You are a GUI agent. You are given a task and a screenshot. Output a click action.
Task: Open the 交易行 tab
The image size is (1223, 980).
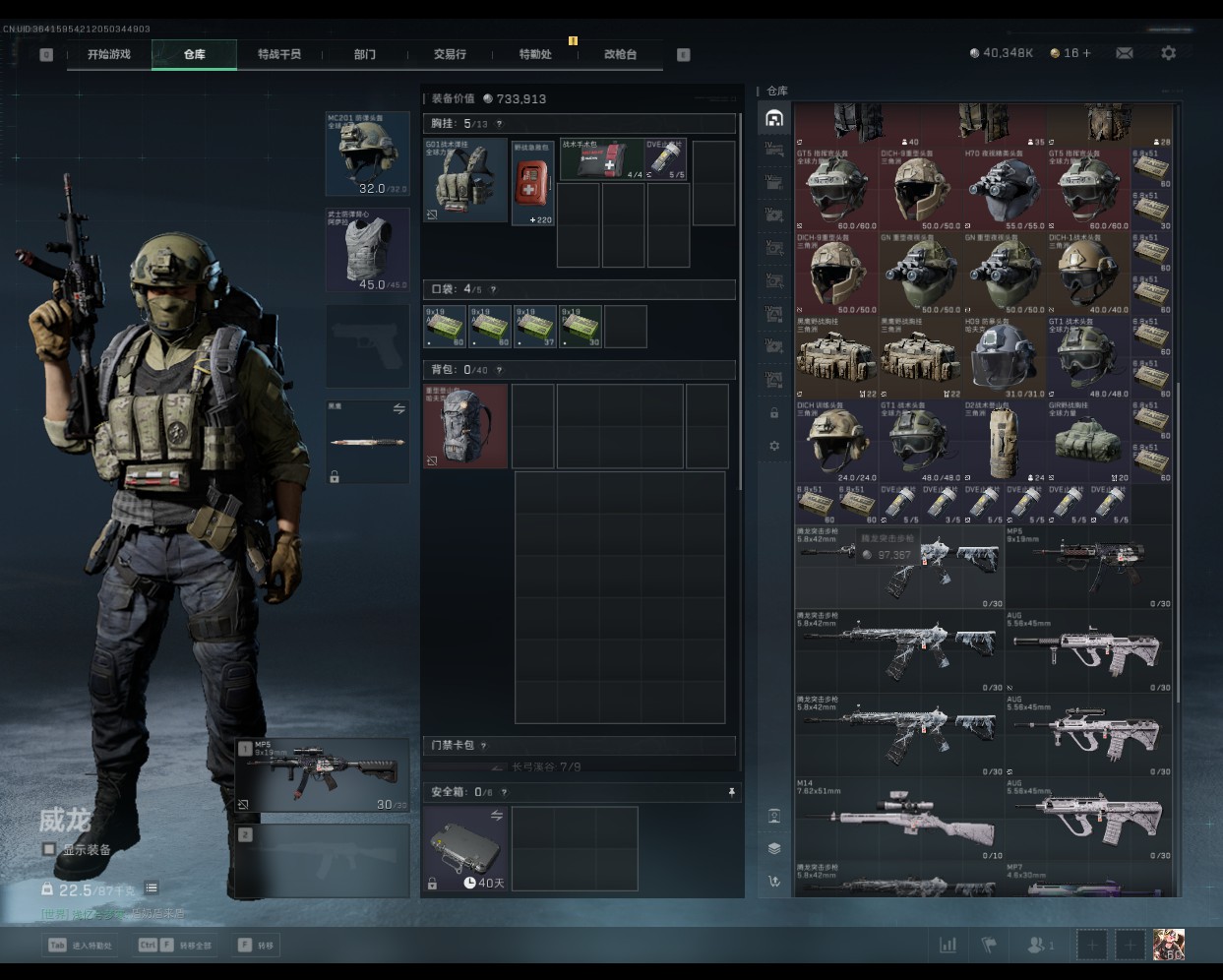click(x=450, y=54)
